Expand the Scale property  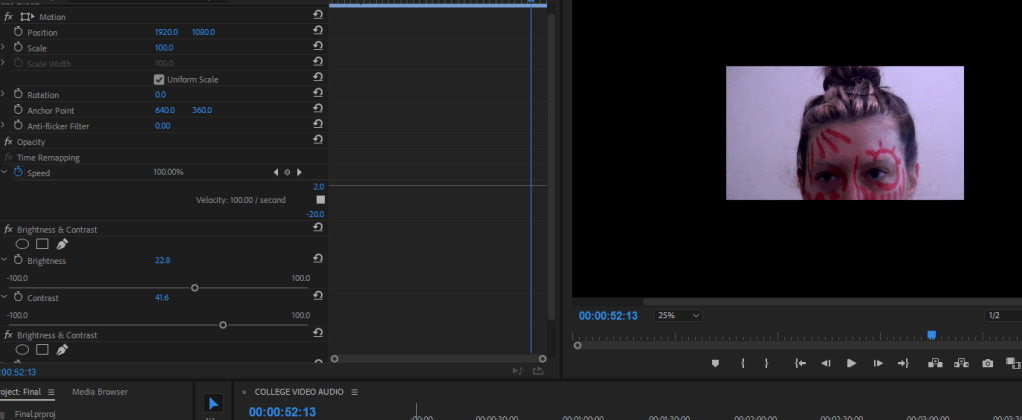[x=4, y=48]
